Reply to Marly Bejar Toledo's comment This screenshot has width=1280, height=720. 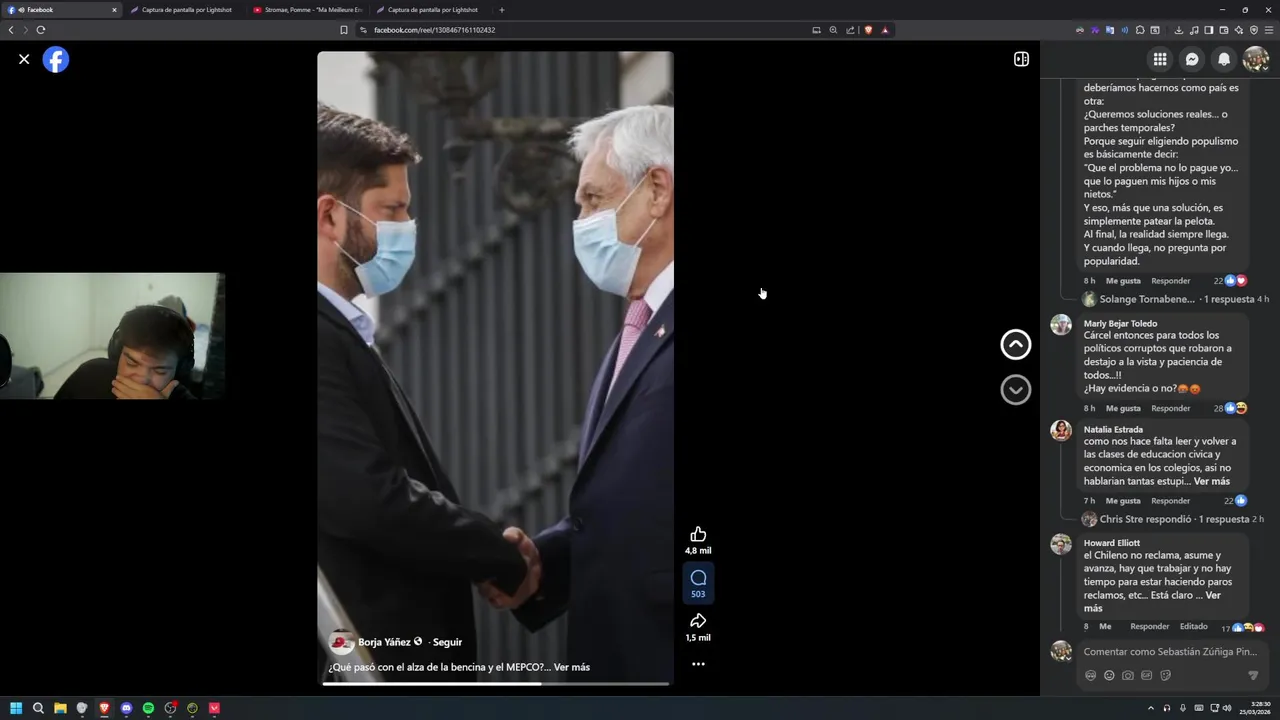click(1170, 408)
